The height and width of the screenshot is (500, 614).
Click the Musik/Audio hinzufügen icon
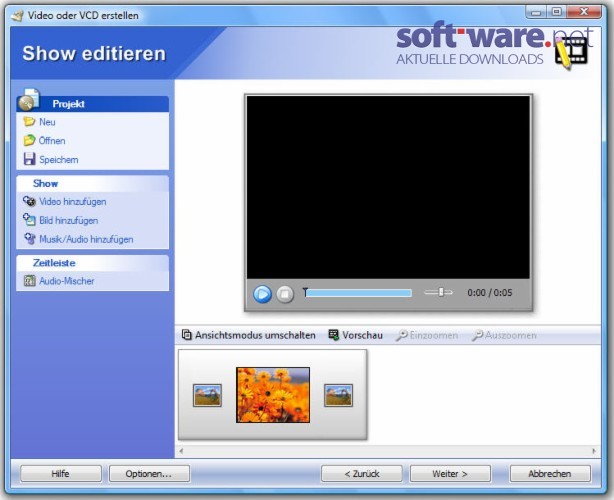pyautogui.click(x=30, y=239)
